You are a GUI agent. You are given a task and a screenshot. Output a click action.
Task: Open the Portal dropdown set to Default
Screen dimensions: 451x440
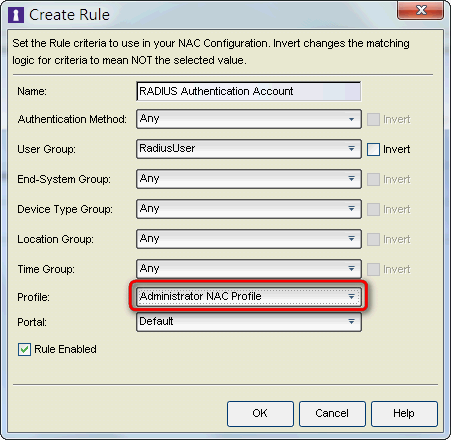[249, 322]
